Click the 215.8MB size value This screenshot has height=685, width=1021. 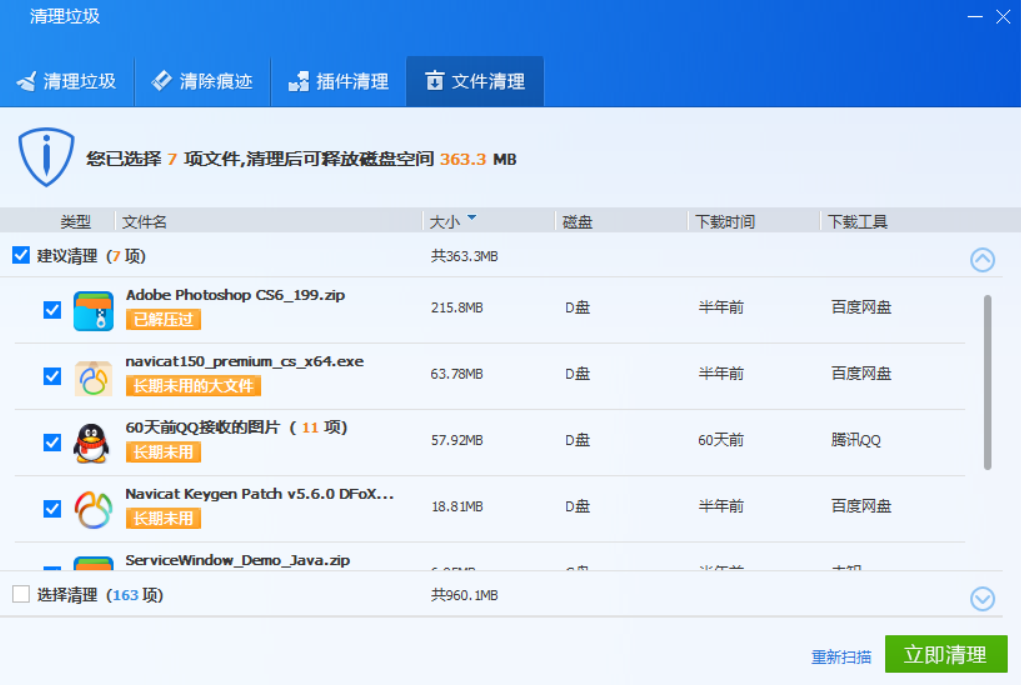point(457,307)
